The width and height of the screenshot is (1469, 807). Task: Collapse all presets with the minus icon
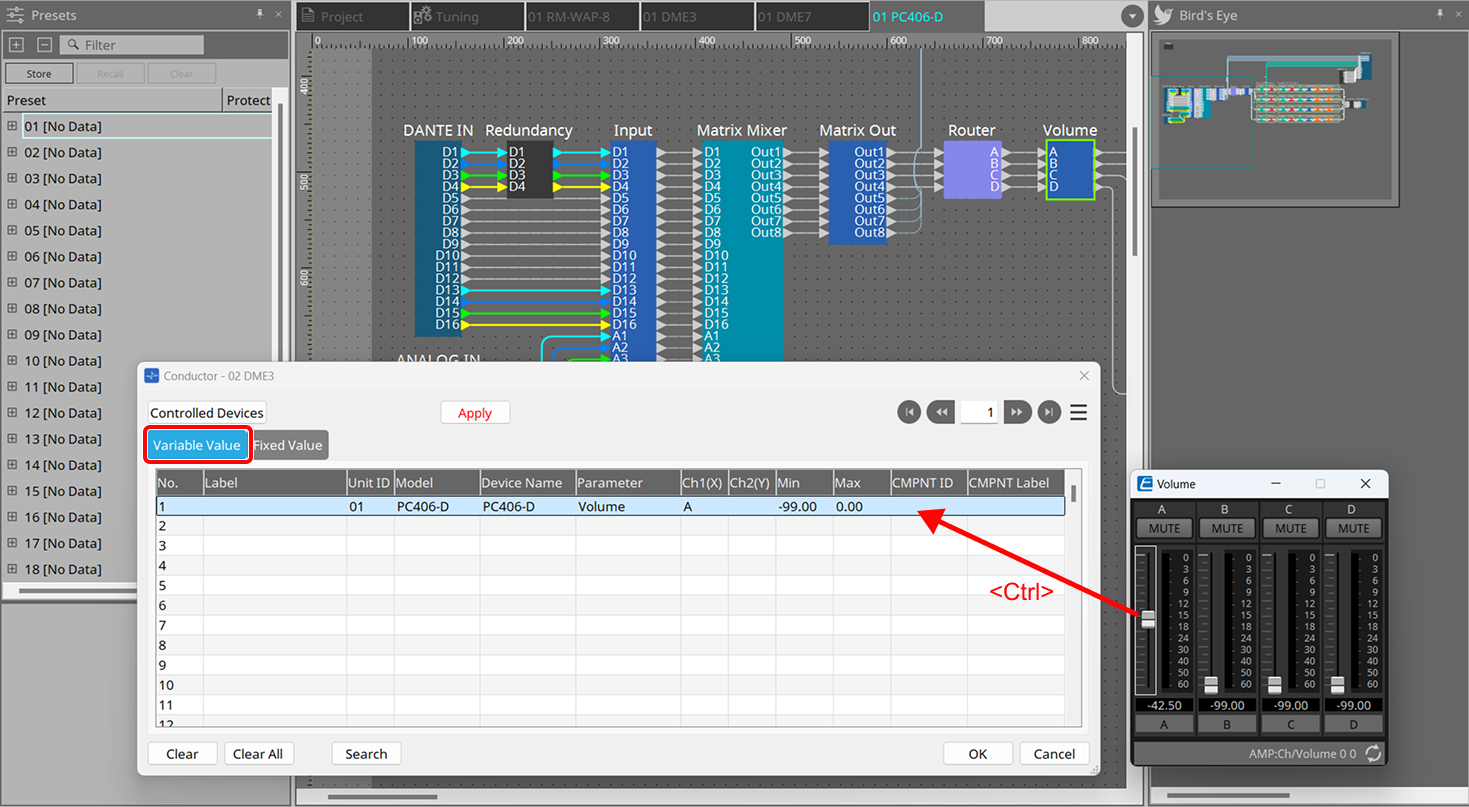(x=43, y=45)
